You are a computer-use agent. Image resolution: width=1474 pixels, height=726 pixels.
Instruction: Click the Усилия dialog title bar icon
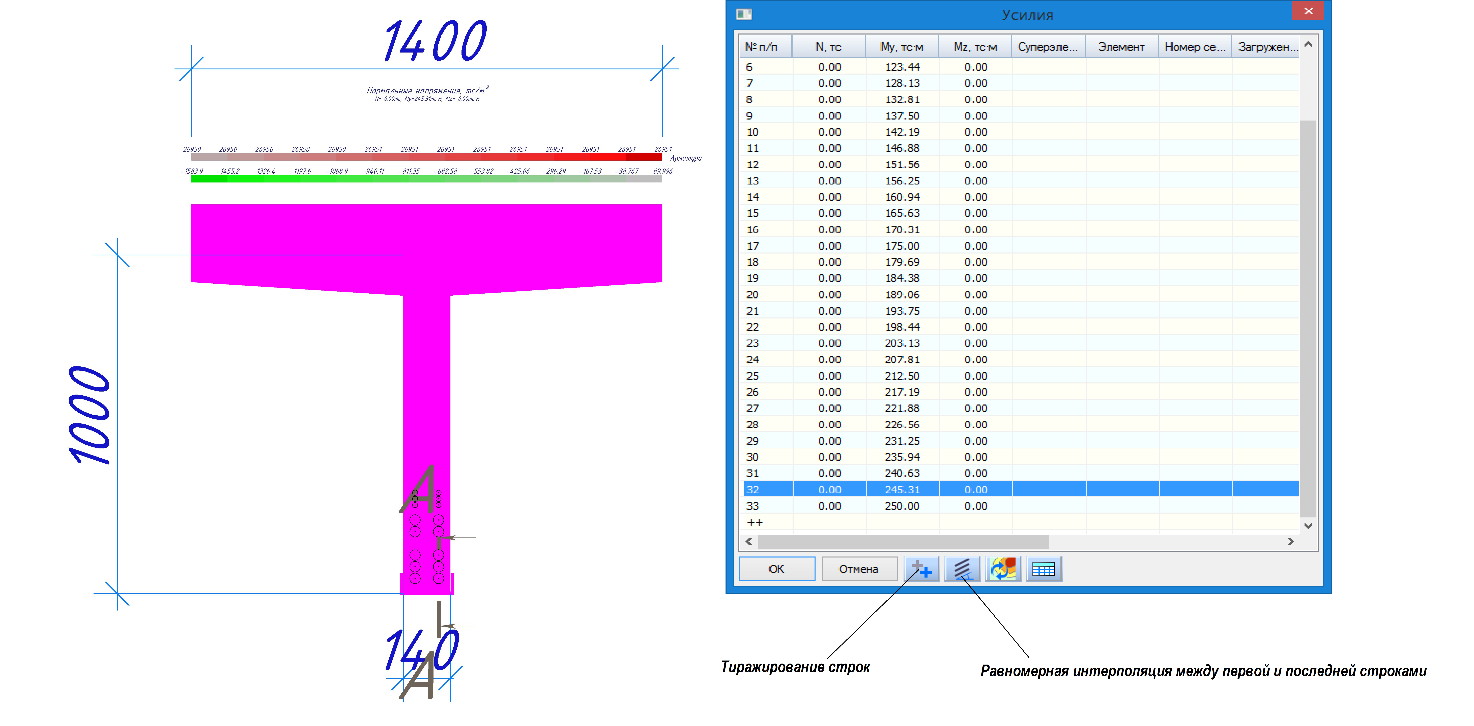(743, 14)
